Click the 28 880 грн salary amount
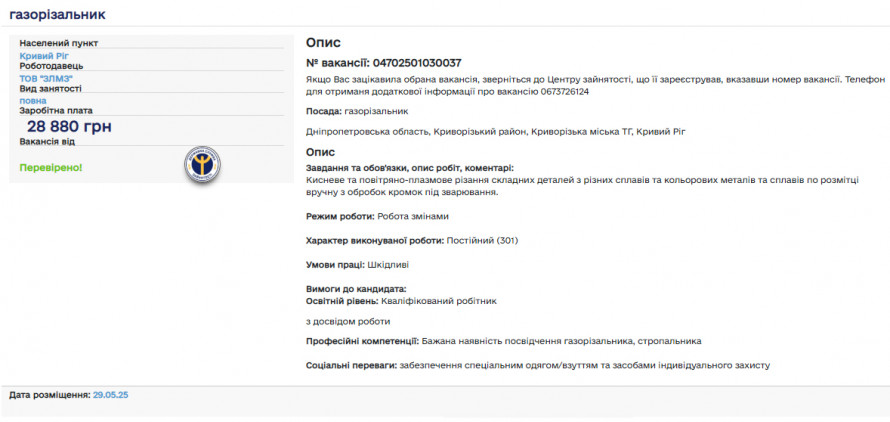This screenshot has height=422, width=890. click(x=69, y=126)
